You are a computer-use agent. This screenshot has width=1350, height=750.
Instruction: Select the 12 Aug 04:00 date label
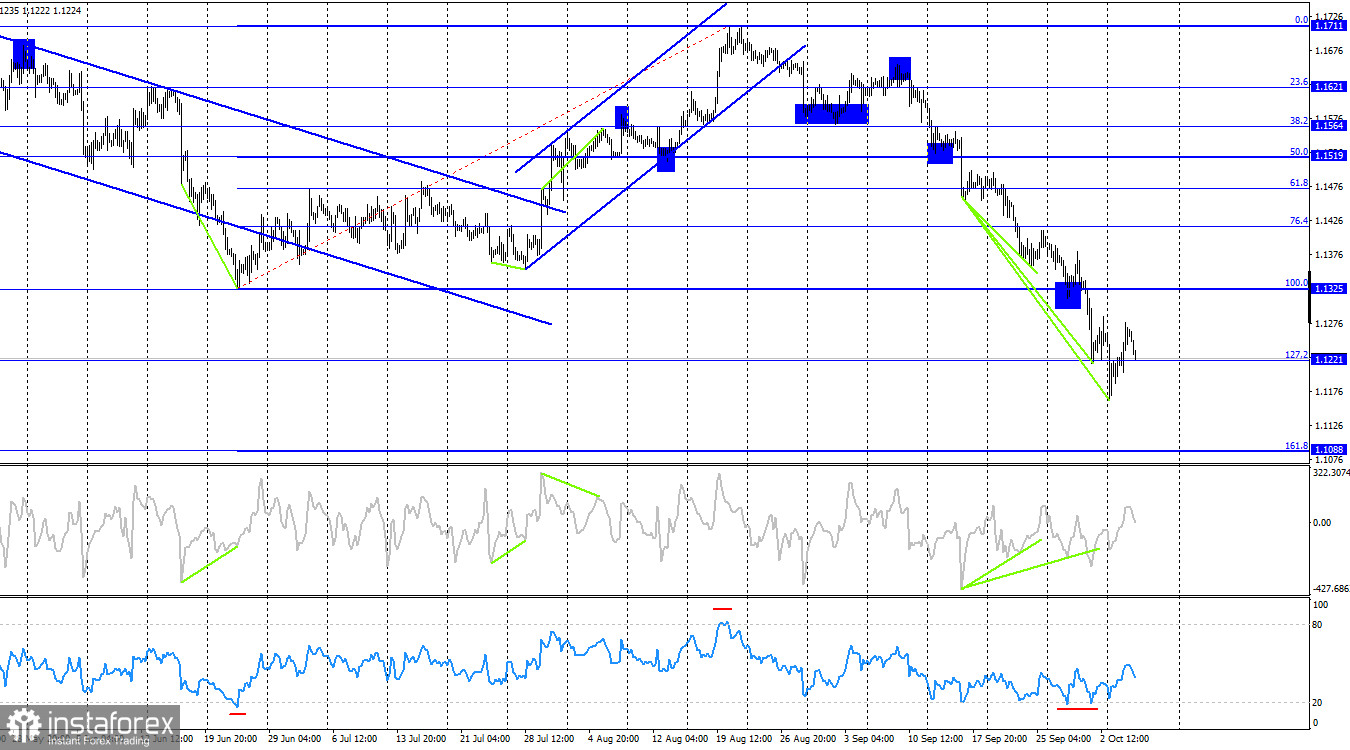680,739
